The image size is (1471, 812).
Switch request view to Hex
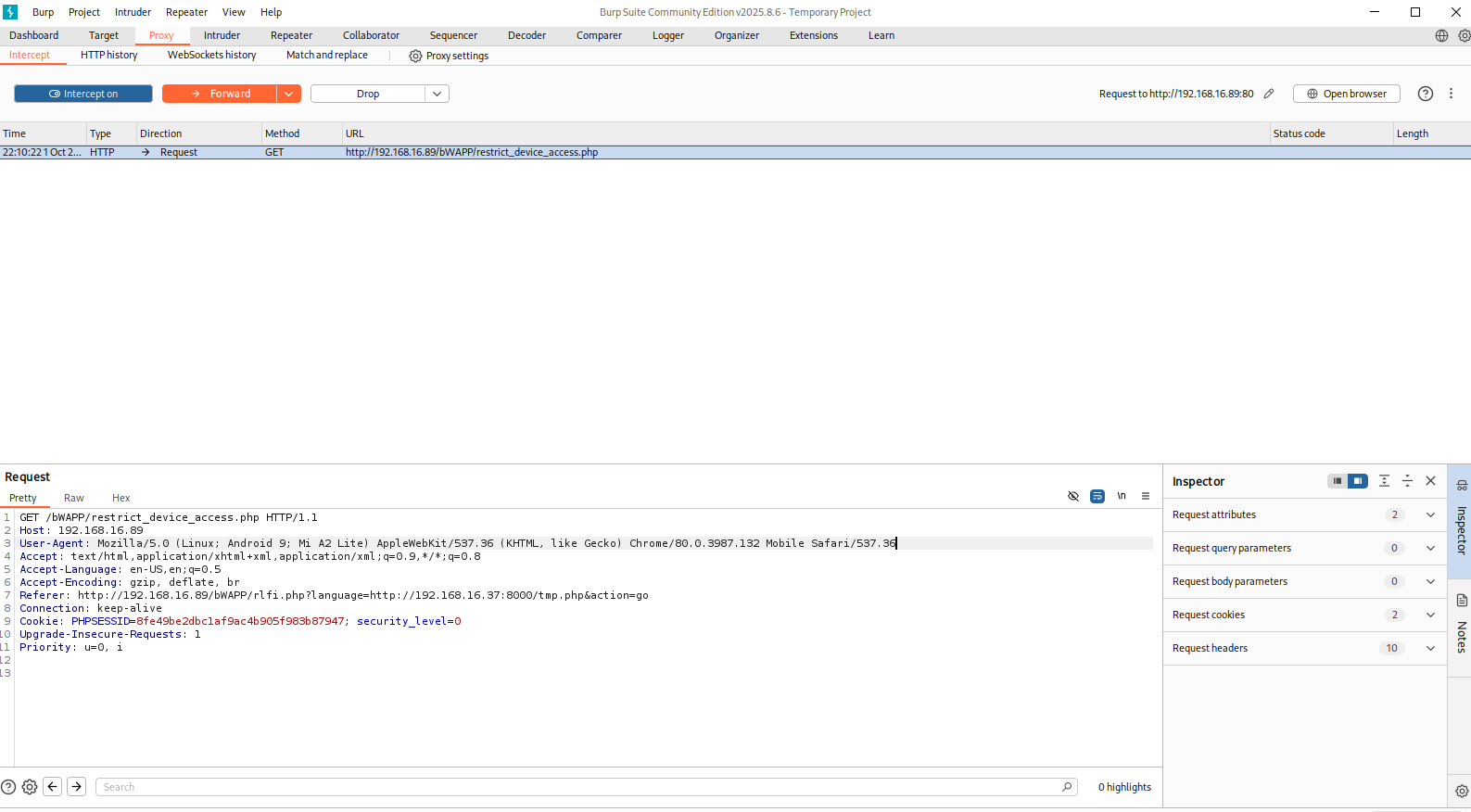pos(121,498)
